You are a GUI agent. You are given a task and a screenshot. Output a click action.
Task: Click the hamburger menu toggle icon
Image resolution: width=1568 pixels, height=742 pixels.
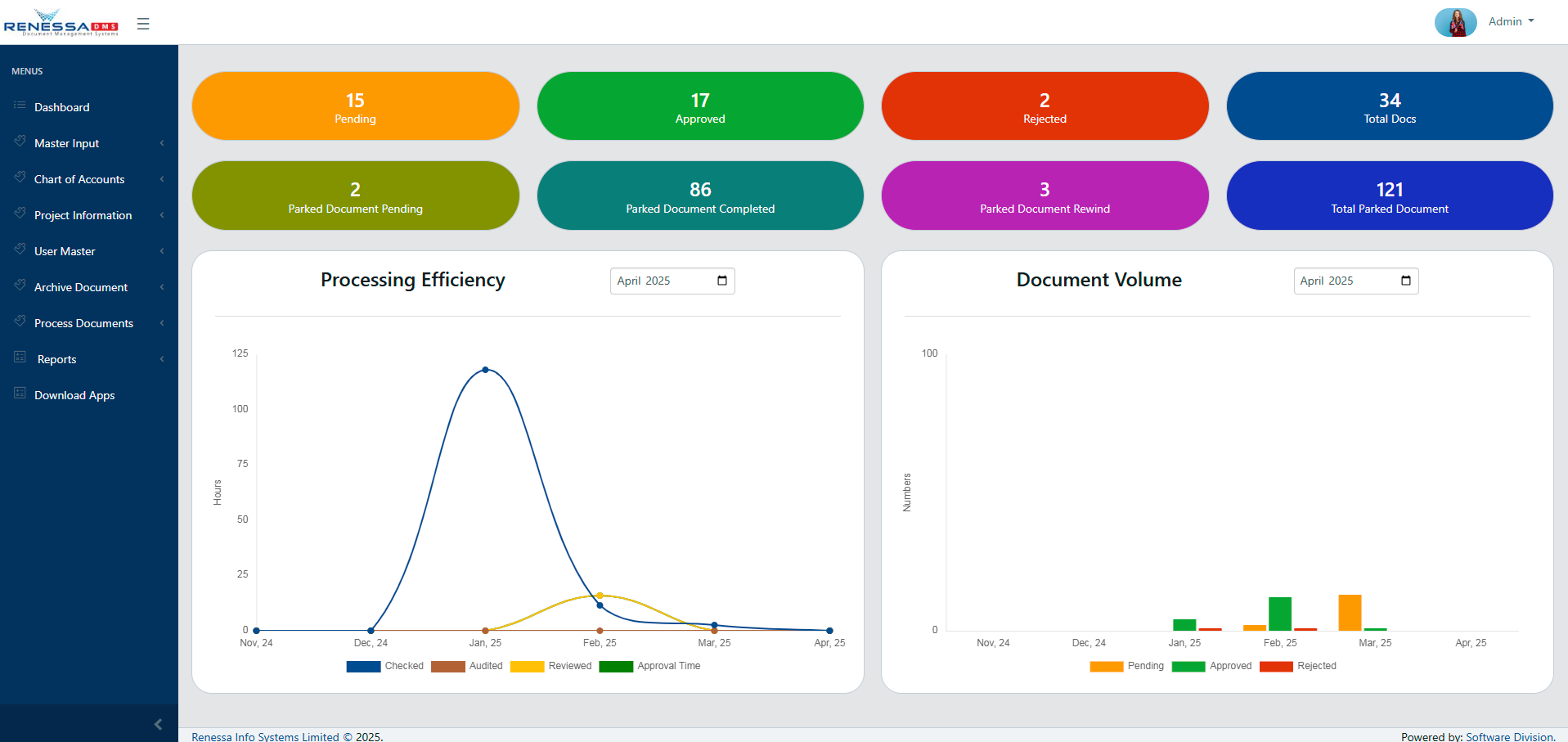coord(143,24)
